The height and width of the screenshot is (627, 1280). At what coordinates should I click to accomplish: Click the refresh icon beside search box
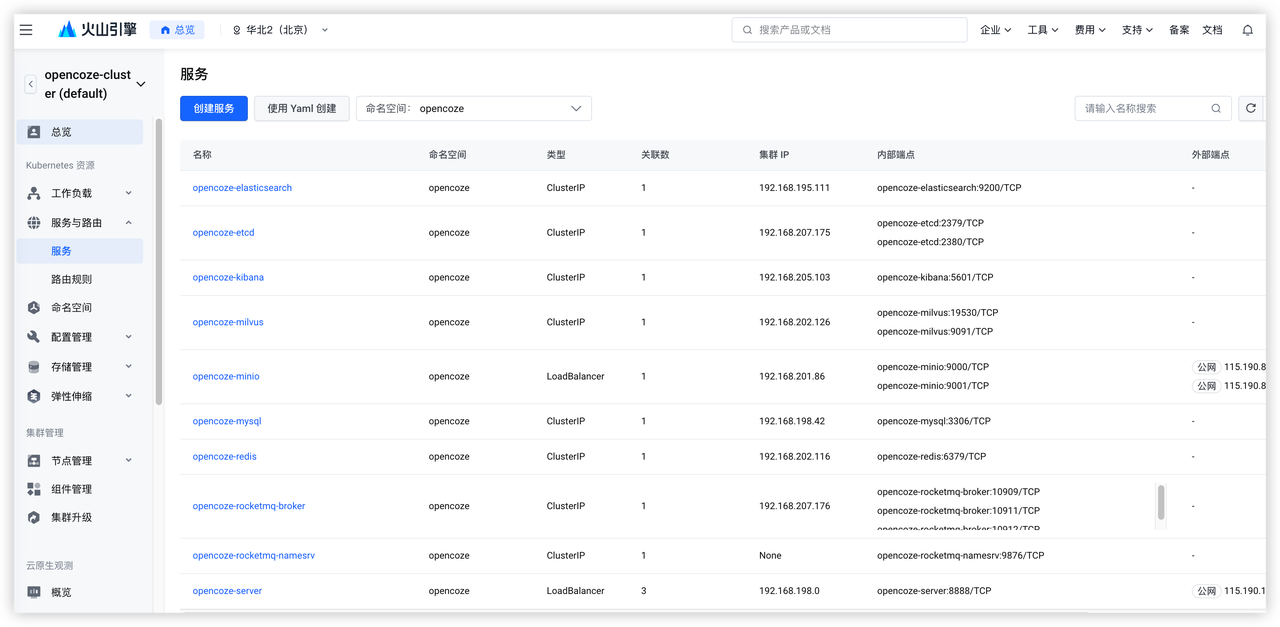tap(1250, 108)
